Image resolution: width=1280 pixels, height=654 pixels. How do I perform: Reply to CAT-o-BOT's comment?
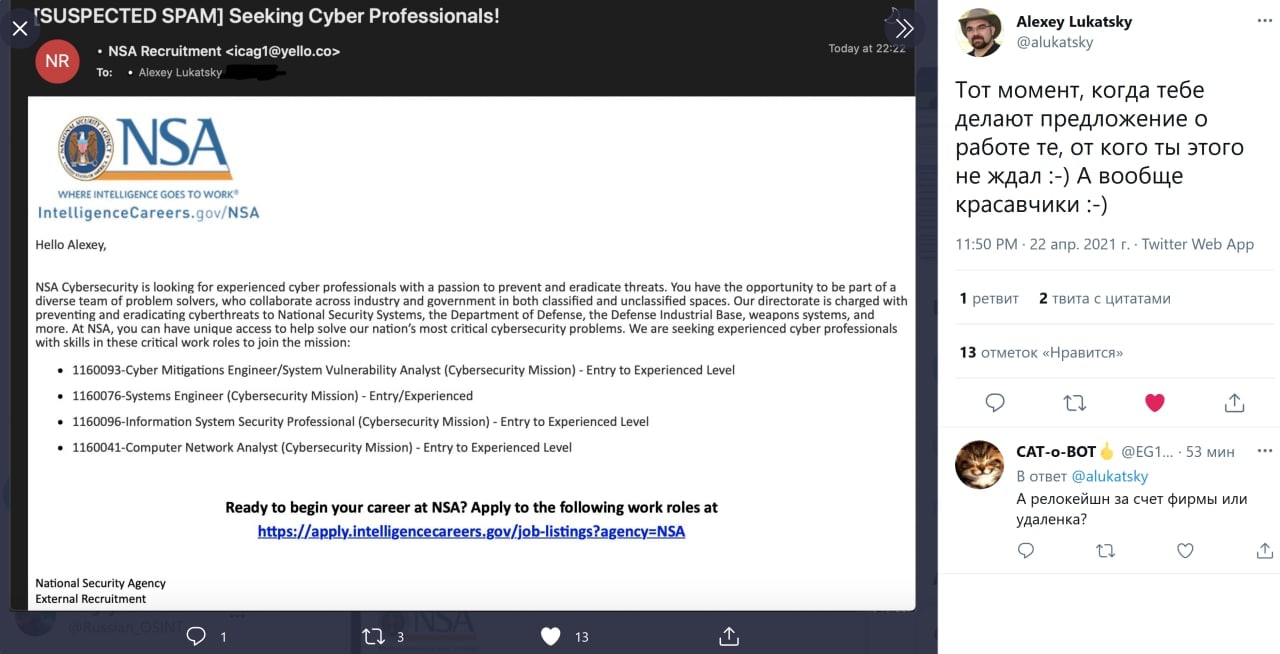click(x=1025, y=550)
